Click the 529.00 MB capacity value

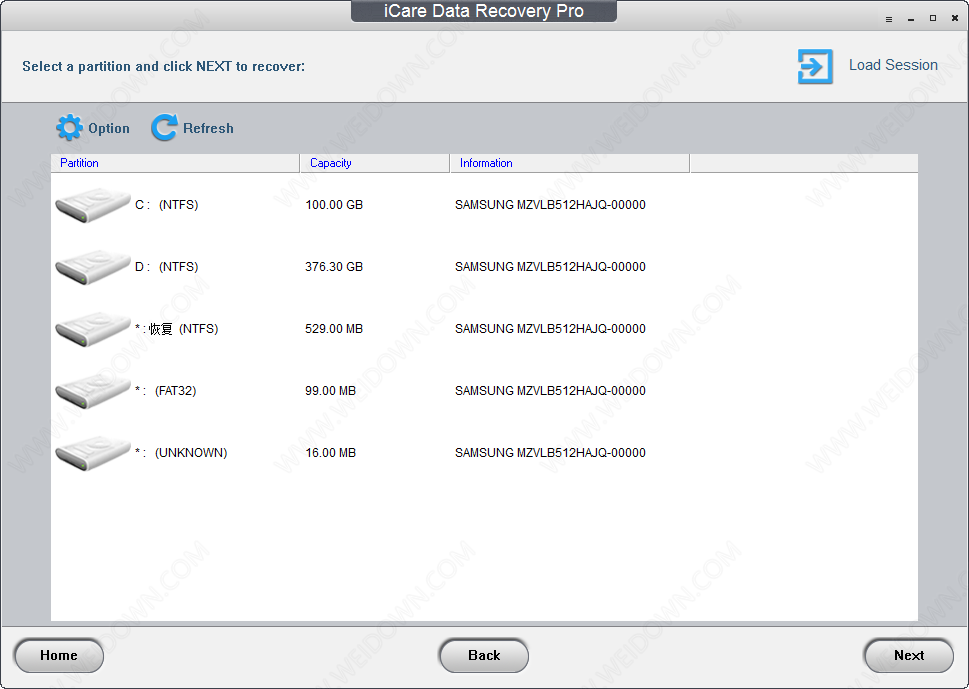coord(334,329)
